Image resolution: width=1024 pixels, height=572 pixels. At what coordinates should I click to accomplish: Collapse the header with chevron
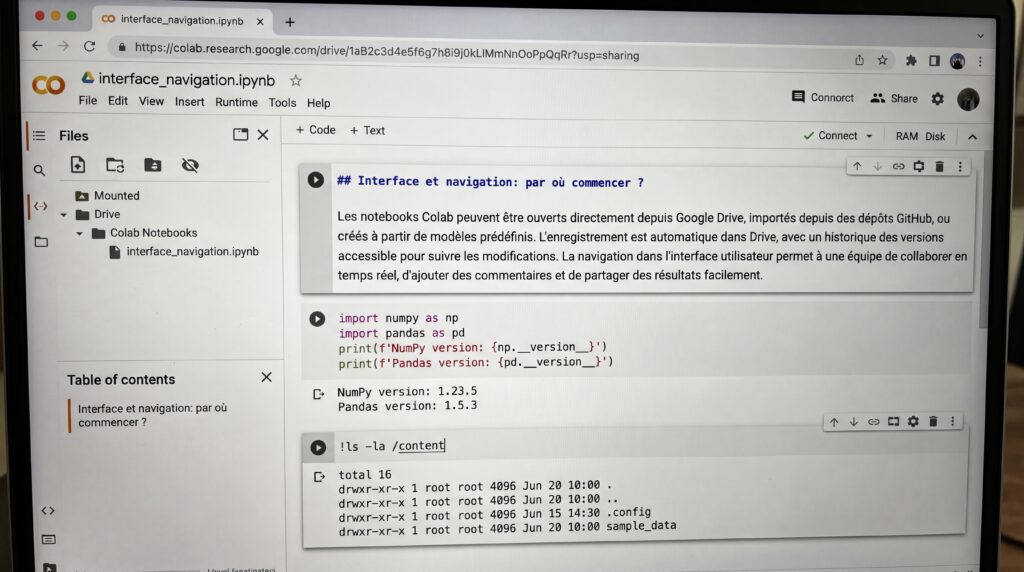click(x=972, y=137)
